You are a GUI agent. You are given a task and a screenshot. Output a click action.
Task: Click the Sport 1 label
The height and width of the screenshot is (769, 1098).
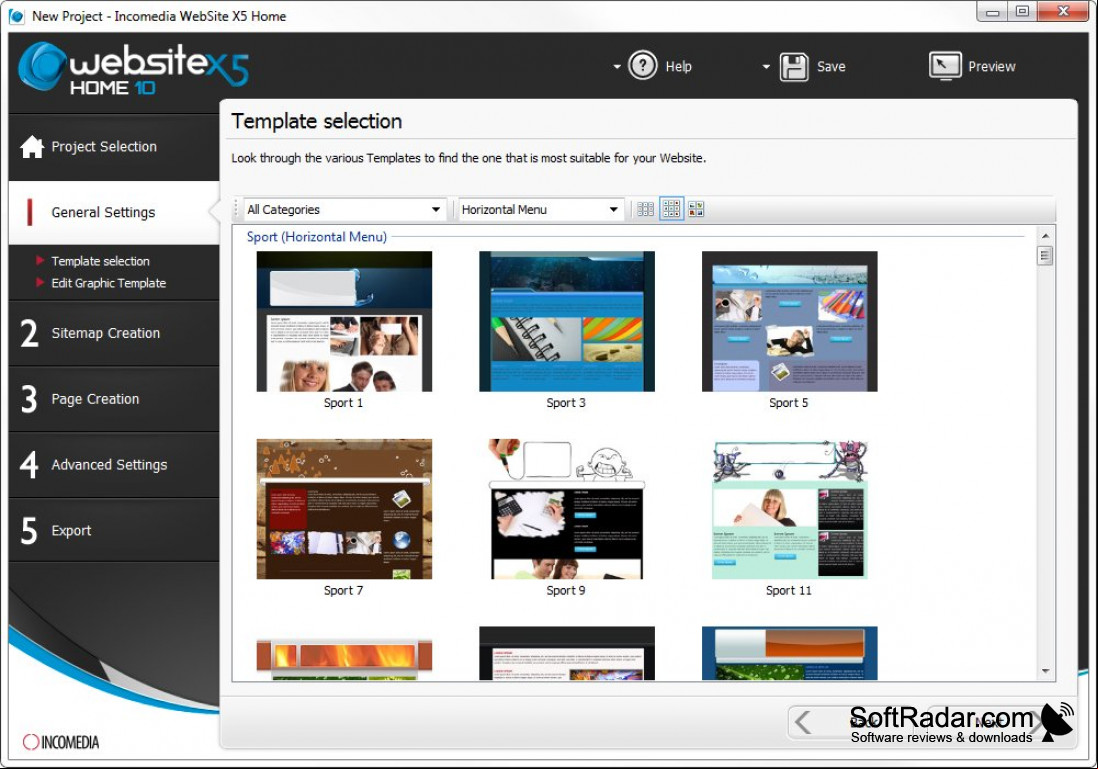point(343,403)
